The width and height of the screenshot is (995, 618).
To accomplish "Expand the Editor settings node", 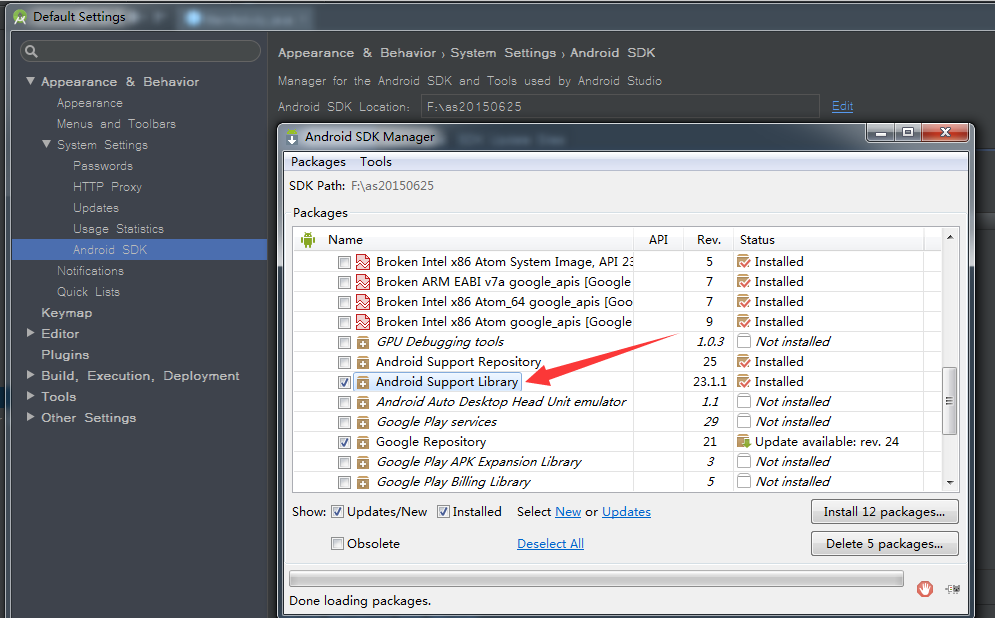I will (30, 332).
